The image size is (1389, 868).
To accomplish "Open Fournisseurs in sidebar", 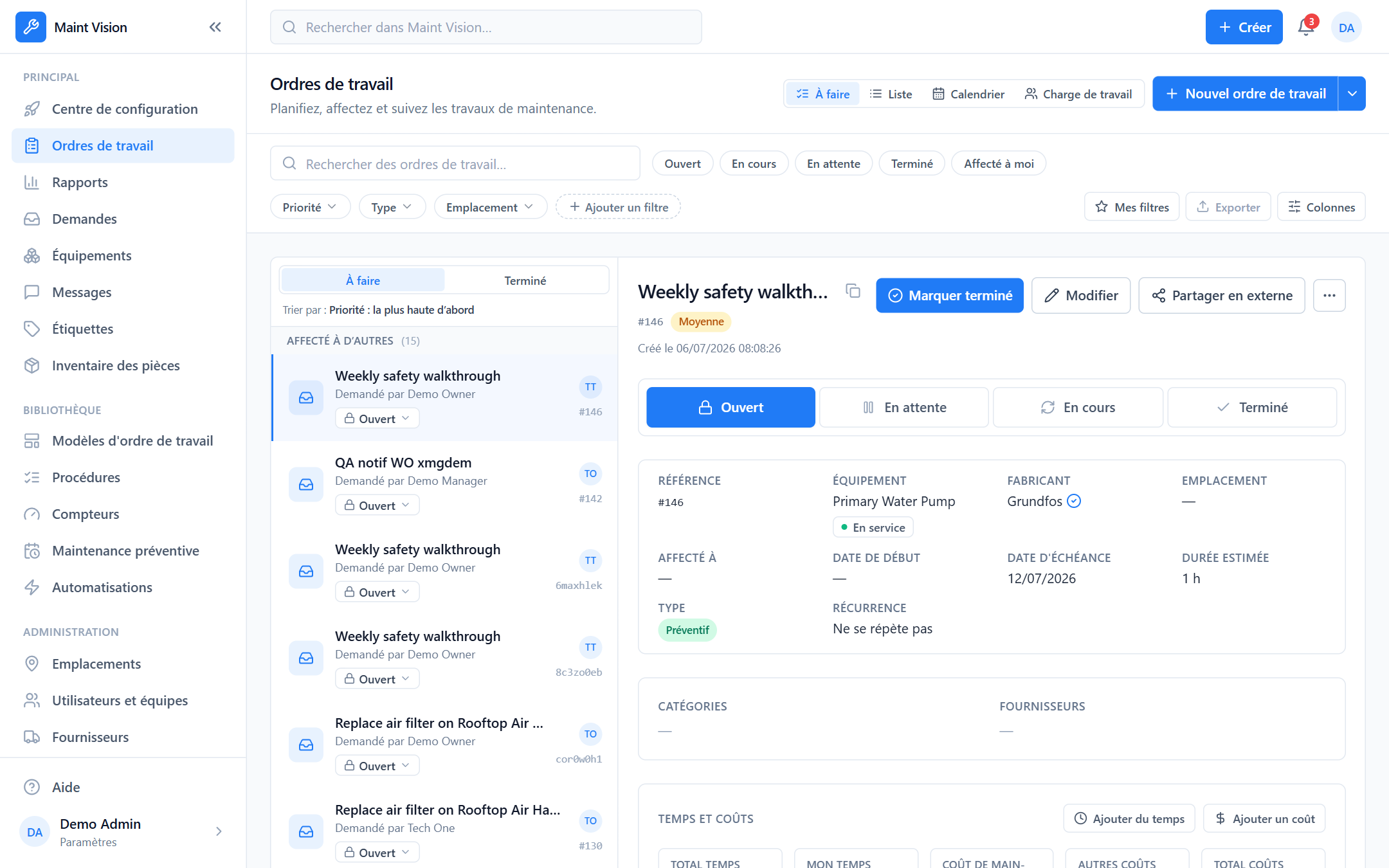I will coord(123,737).
